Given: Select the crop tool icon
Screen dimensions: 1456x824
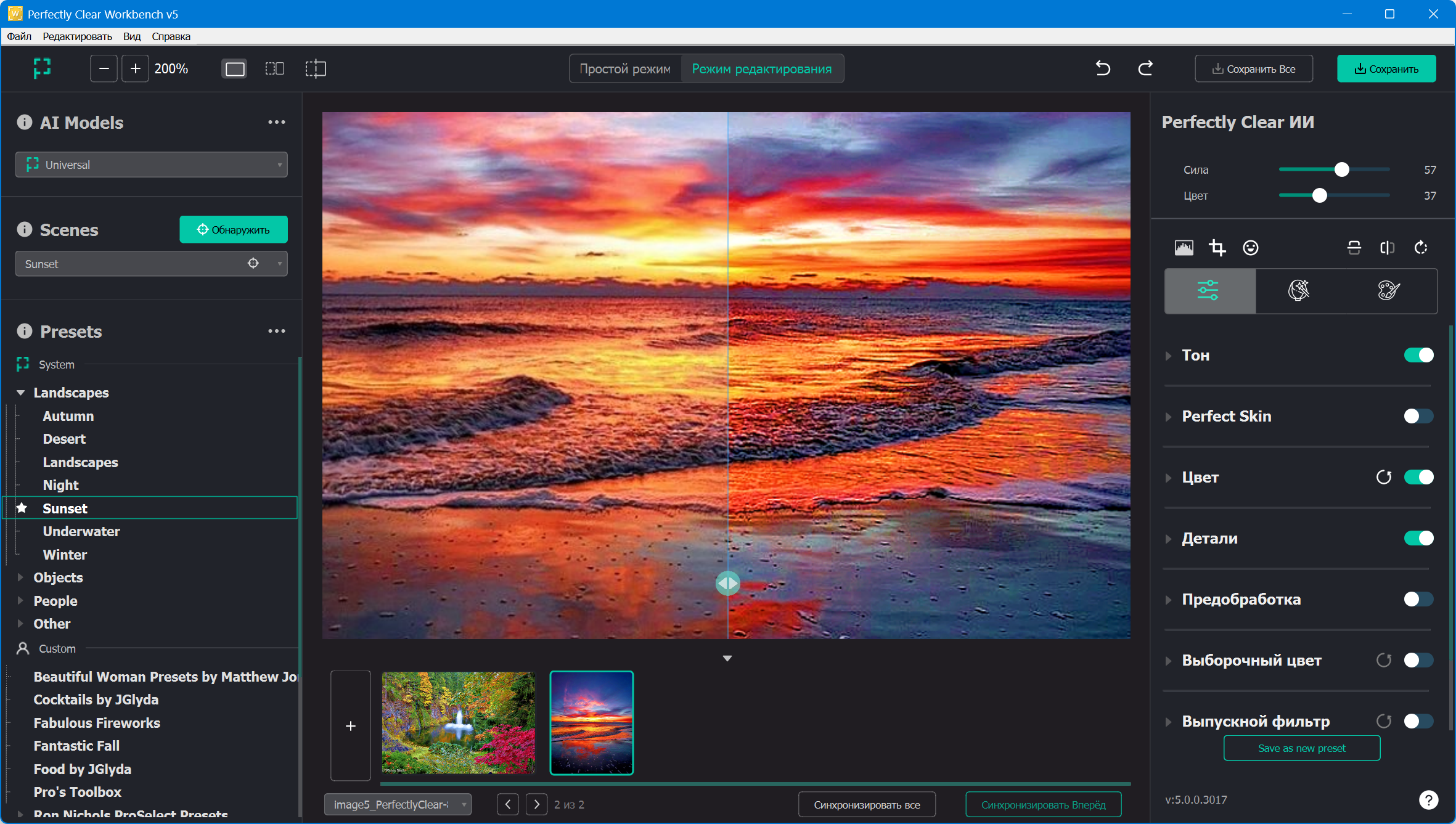Looking at the screenshot, I should point(1217,248).
